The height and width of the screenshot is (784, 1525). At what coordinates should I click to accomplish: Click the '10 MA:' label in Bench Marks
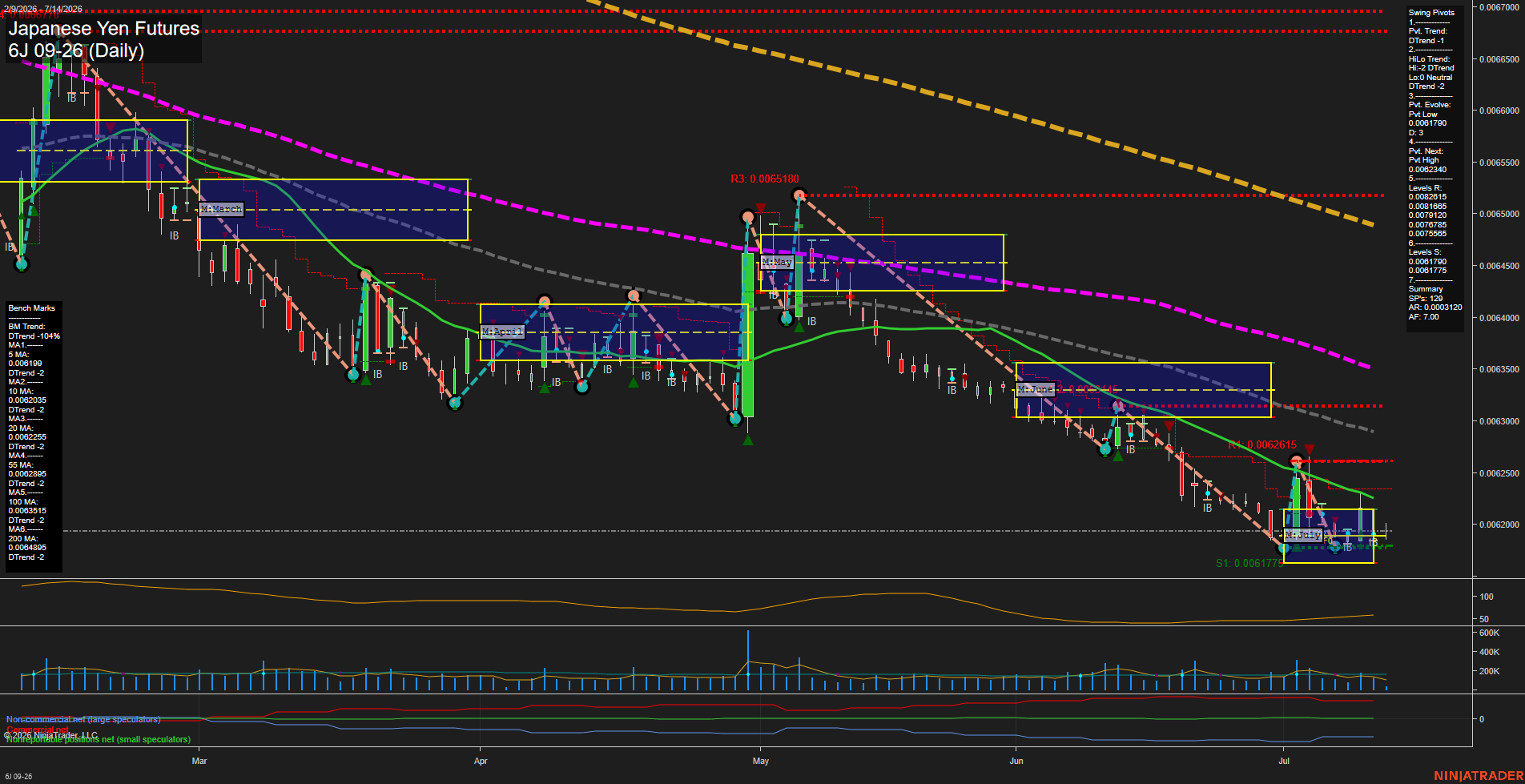[21, 392]
